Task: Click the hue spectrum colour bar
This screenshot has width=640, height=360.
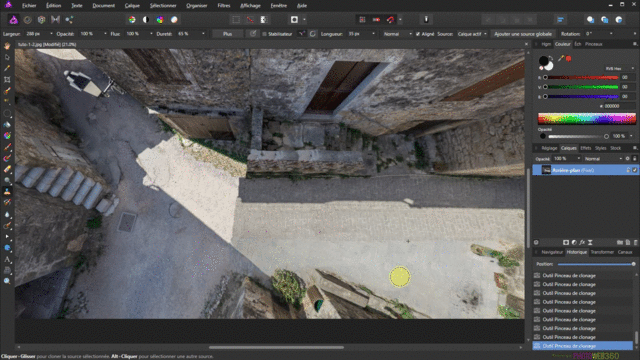Action: pyautogui.click(x=587, y=118)
